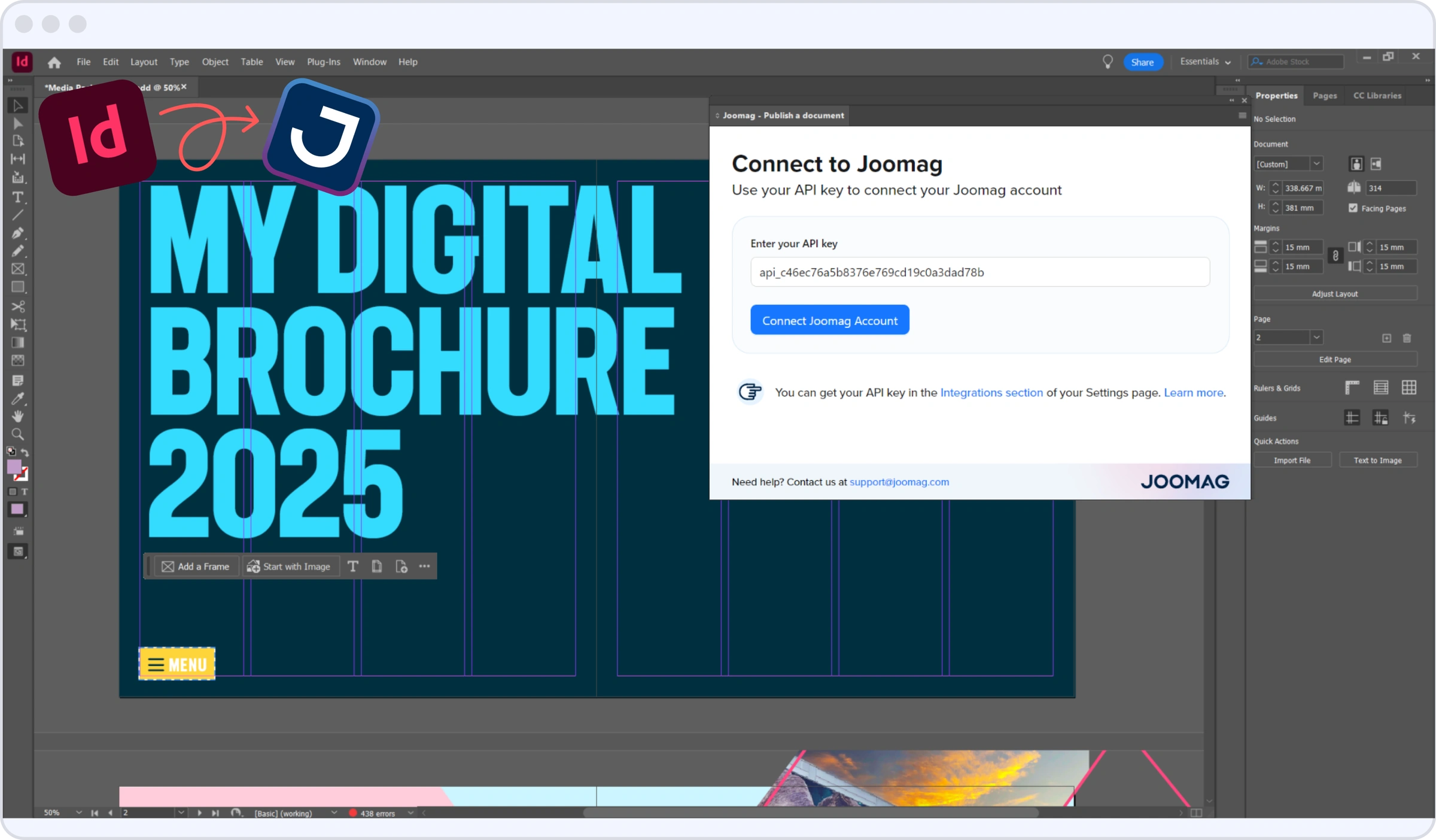1436x840 pixels.
Task: Select the Scissors tool
Action: point(18,307)
